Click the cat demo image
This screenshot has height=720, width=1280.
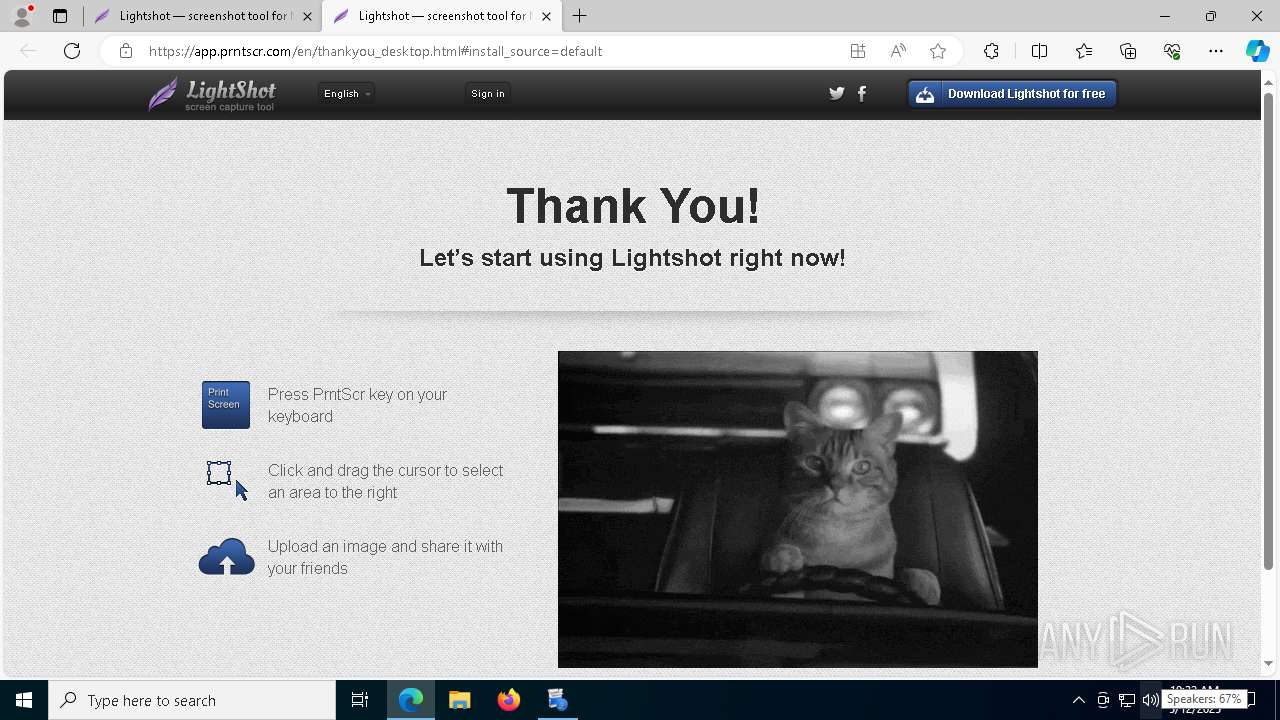pos(798,509)
